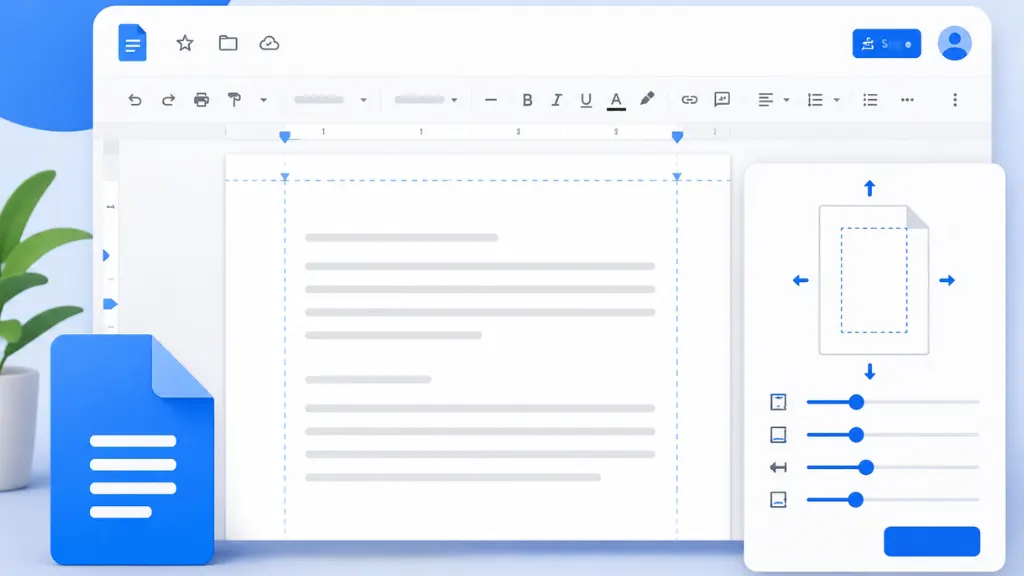Click the Docs home document icon
This screenshot has width=1024, height=576.
pos(132,43)
